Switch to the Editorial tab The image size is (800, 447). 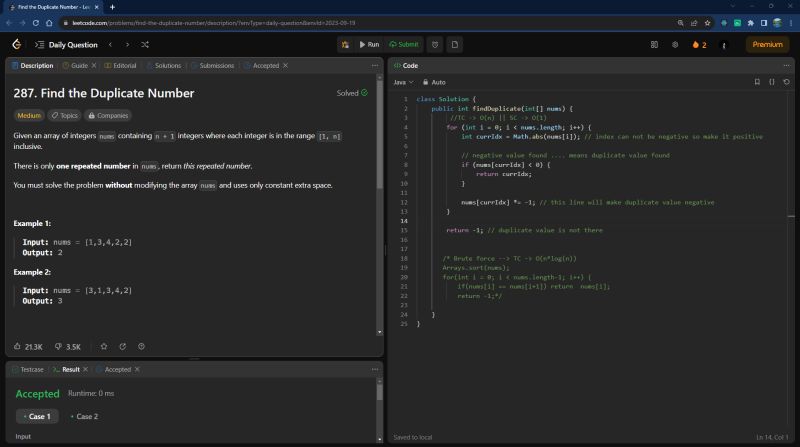119,65
